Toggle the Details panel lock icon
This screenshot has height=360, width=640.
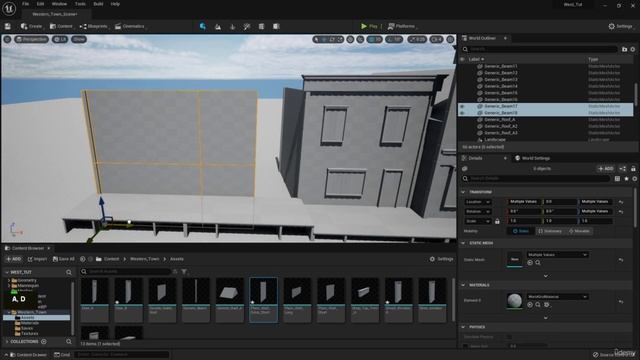(x=633, y=169)
